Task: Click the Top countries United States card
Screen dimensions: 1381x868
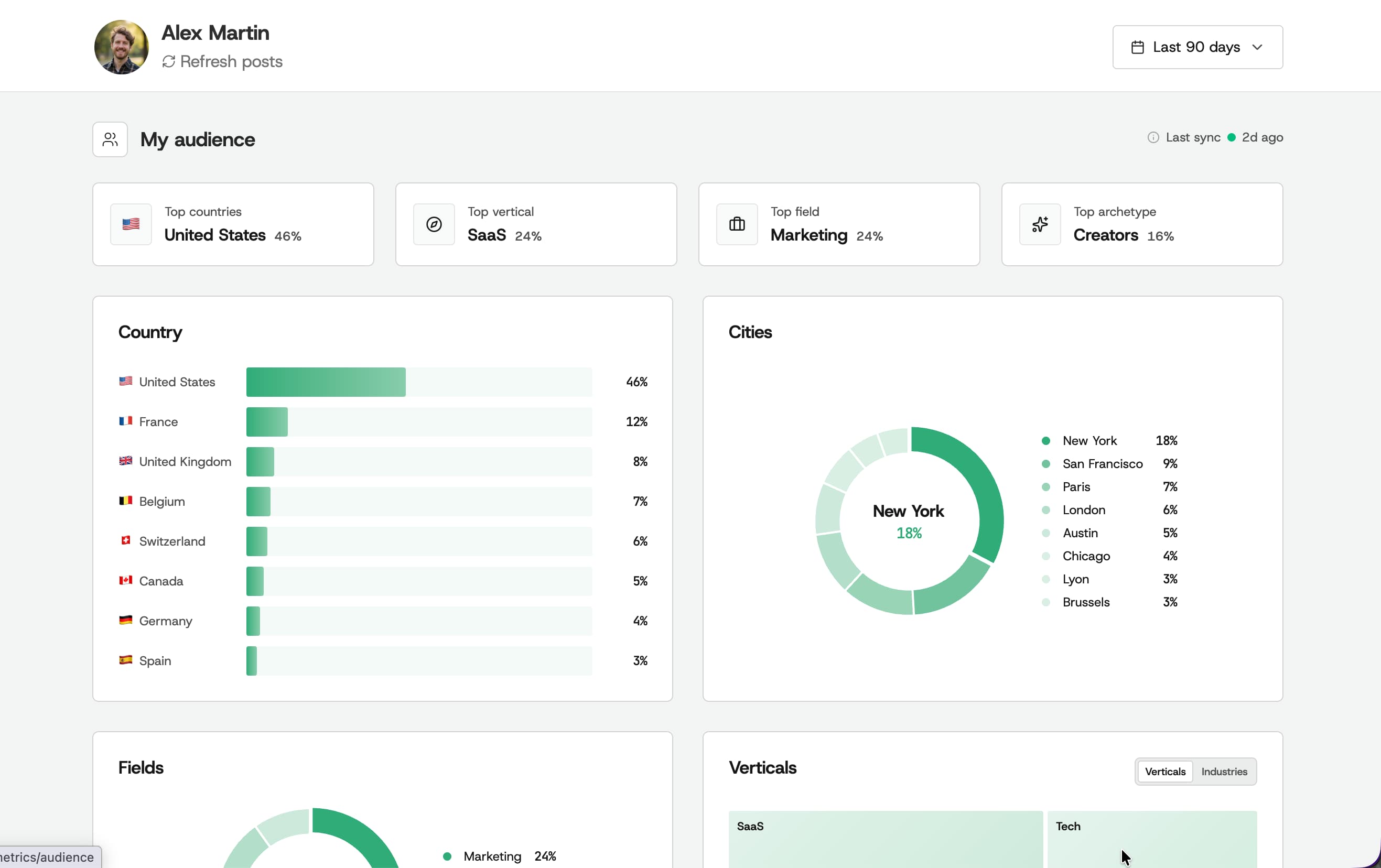Action: (233, 224)
